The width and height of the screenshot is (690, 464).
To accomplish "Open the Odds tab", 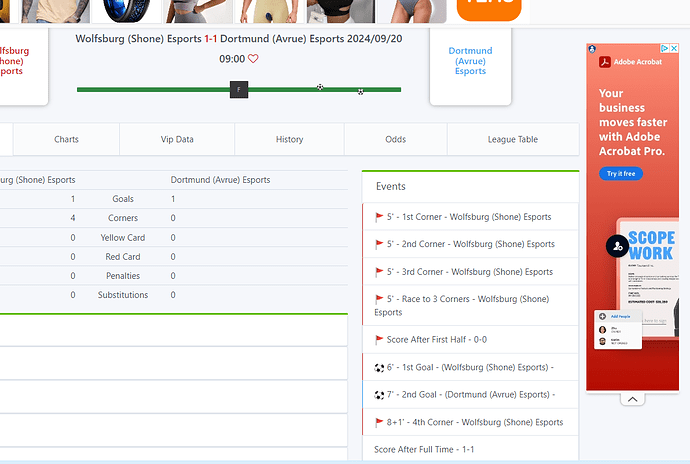I will coord(395,140).
